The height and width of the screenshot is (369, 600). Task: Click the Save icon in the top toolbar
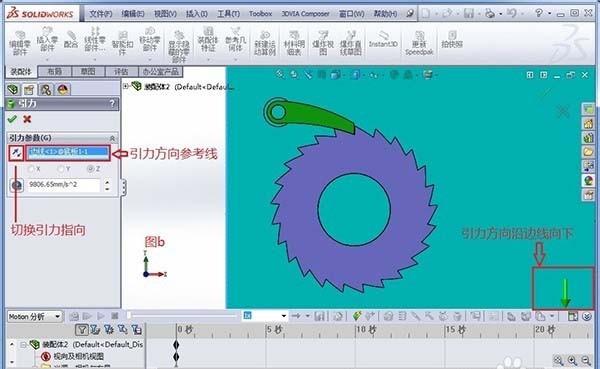click(469, 13)
